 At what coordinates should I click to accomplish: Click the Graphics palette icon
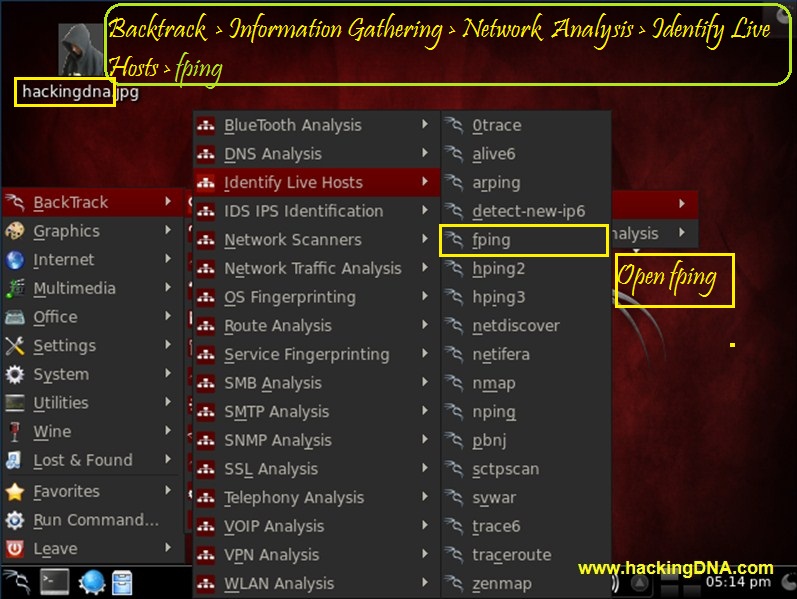(x=15, y=231)
